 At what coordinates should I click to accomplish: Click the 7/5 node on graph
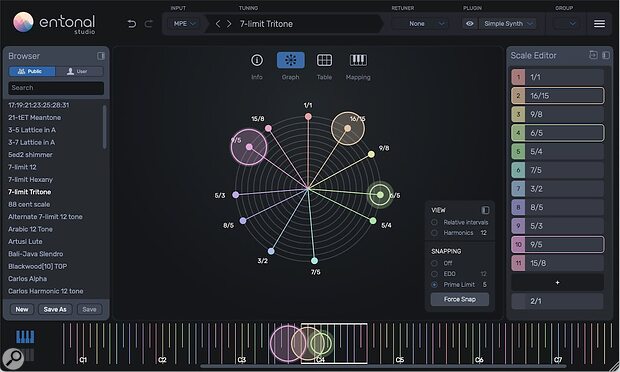pyautogui.click(x=314, y=261)
